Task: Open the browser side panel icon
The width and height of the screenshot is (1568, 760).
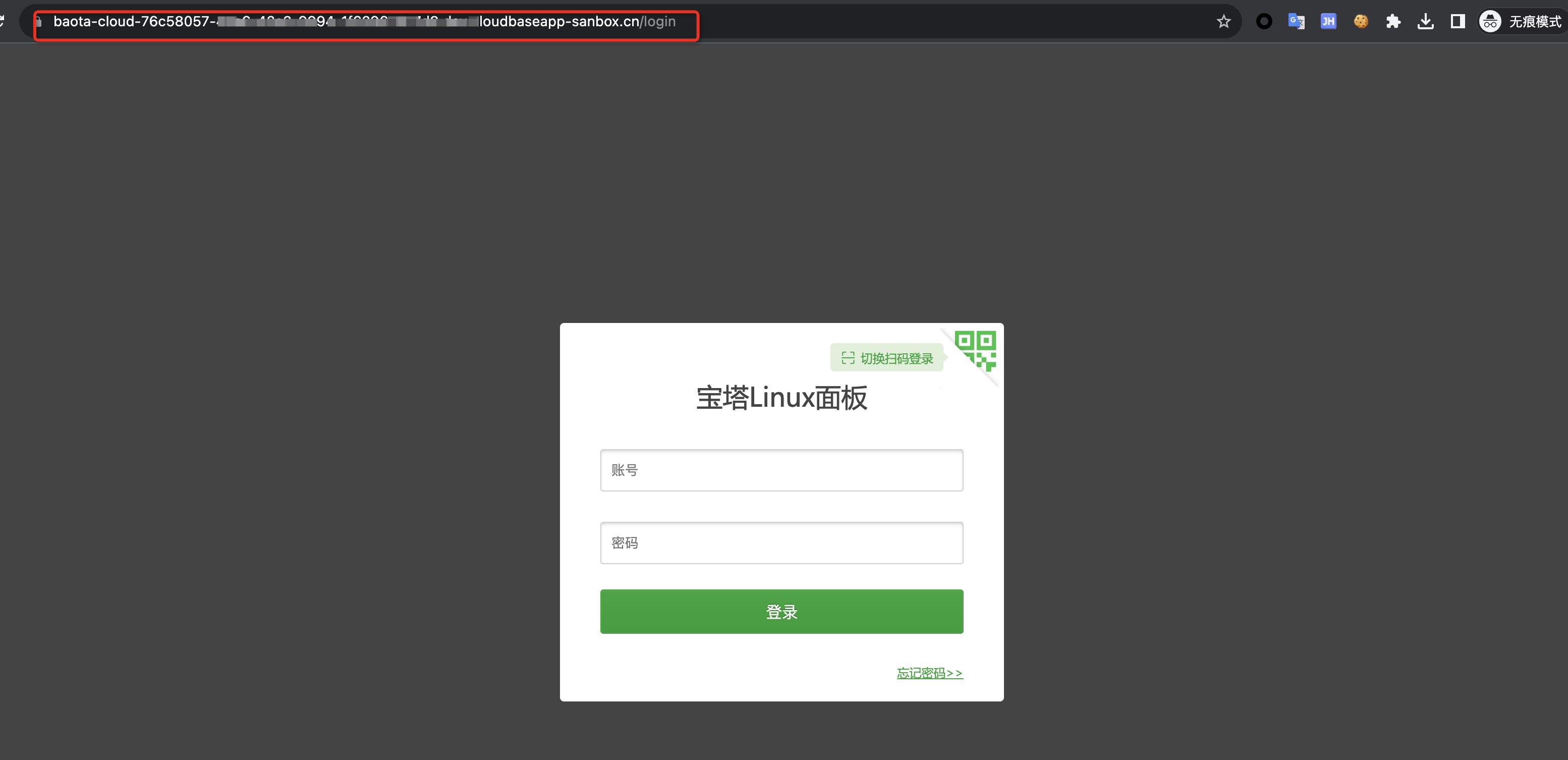Action: click(x=1458, y=21)
